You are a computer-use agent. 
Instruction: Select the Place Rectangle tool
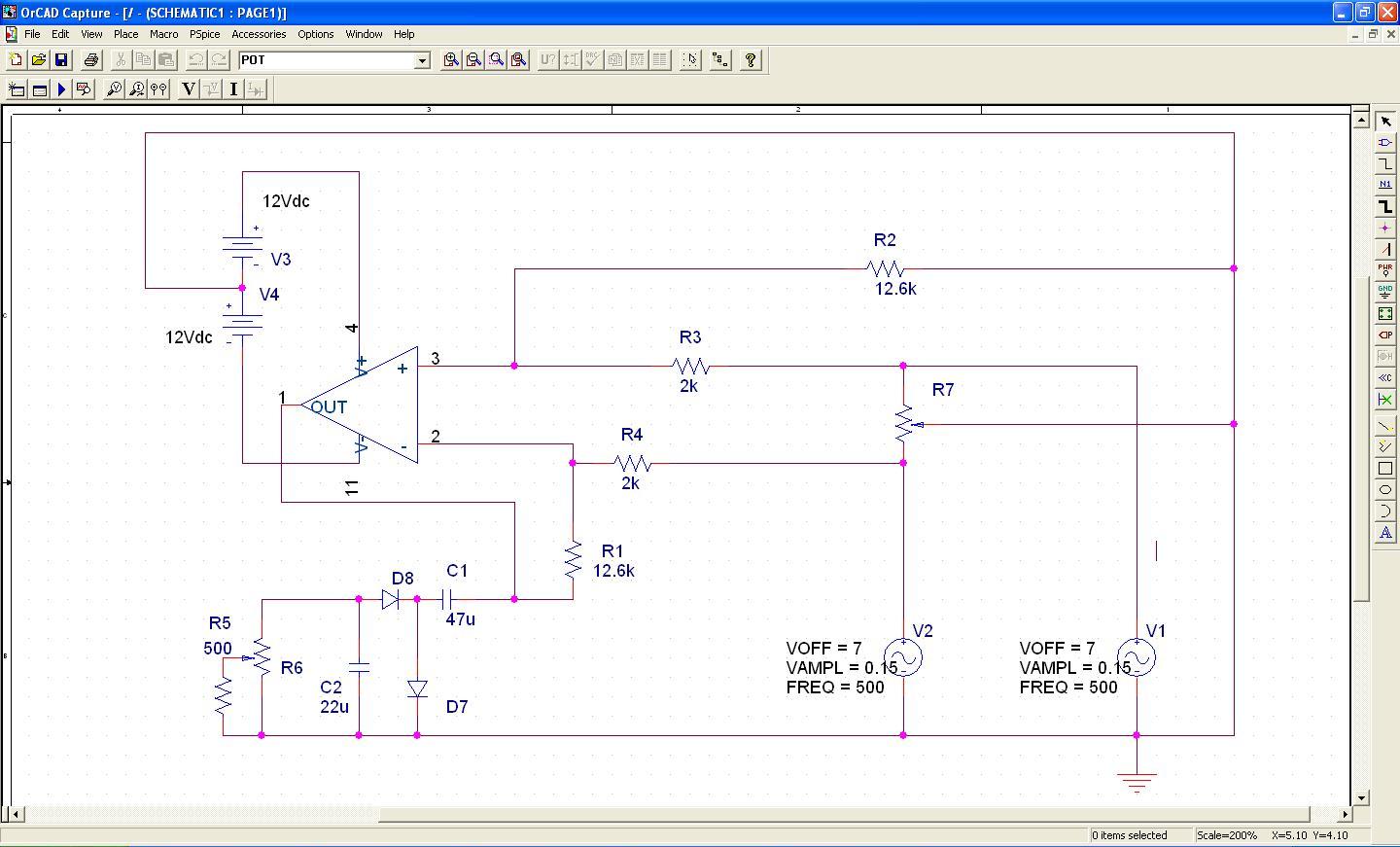tap(1385, 469)
